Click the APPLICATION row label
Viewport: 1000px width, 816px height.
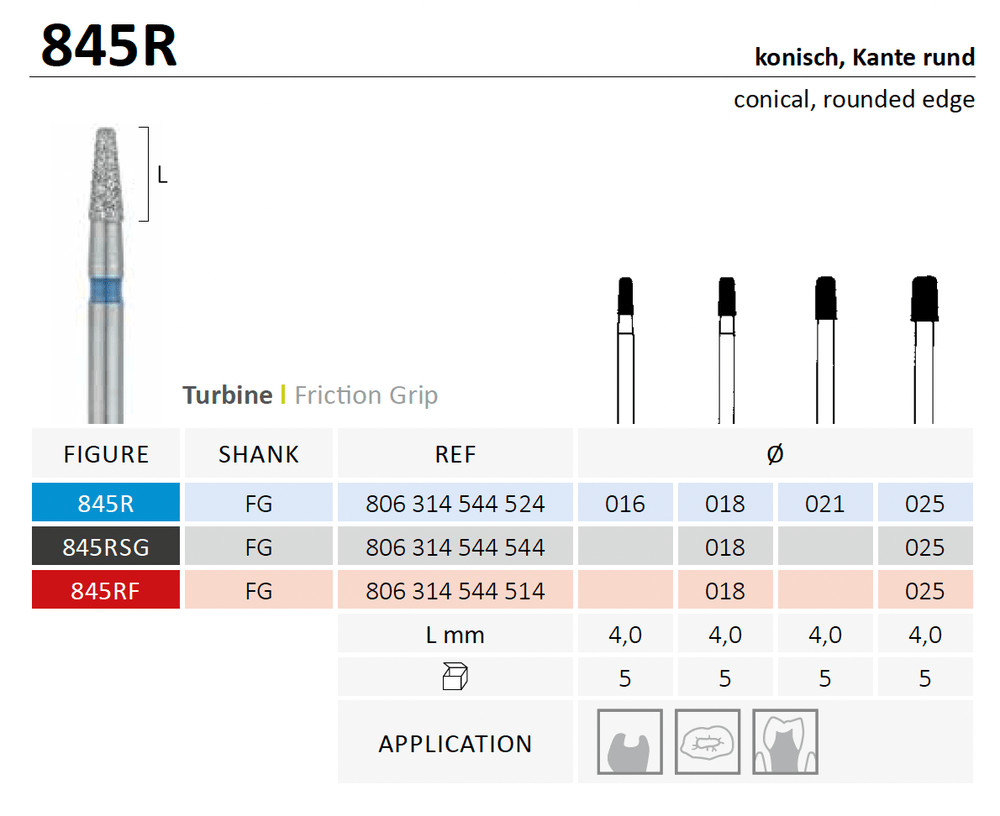tap(455, 743)
